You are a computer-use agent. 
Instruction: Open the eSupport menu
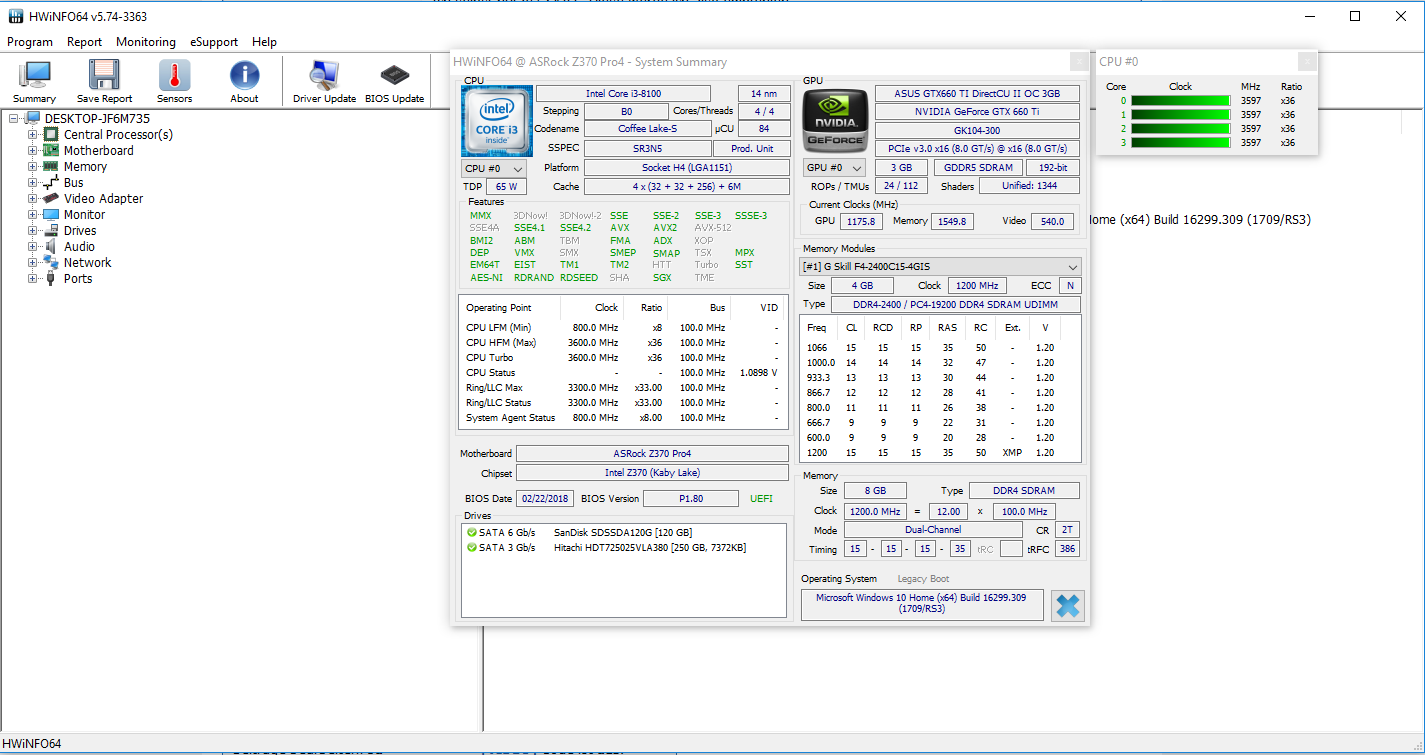214,42
